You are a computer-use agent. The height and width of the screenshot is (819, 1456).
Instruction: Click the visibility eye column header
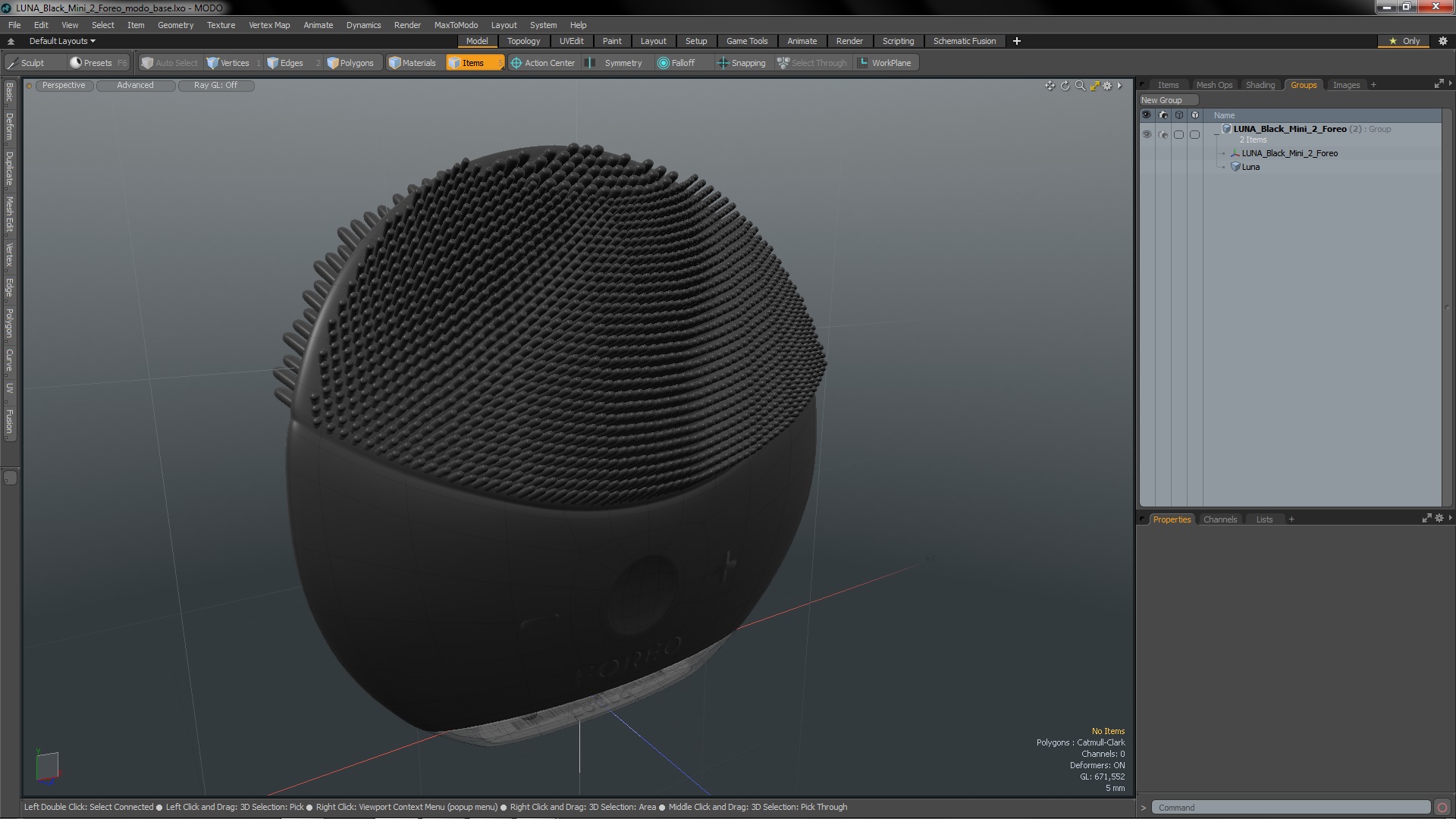pyautogui.click(x=1147, y=115)
